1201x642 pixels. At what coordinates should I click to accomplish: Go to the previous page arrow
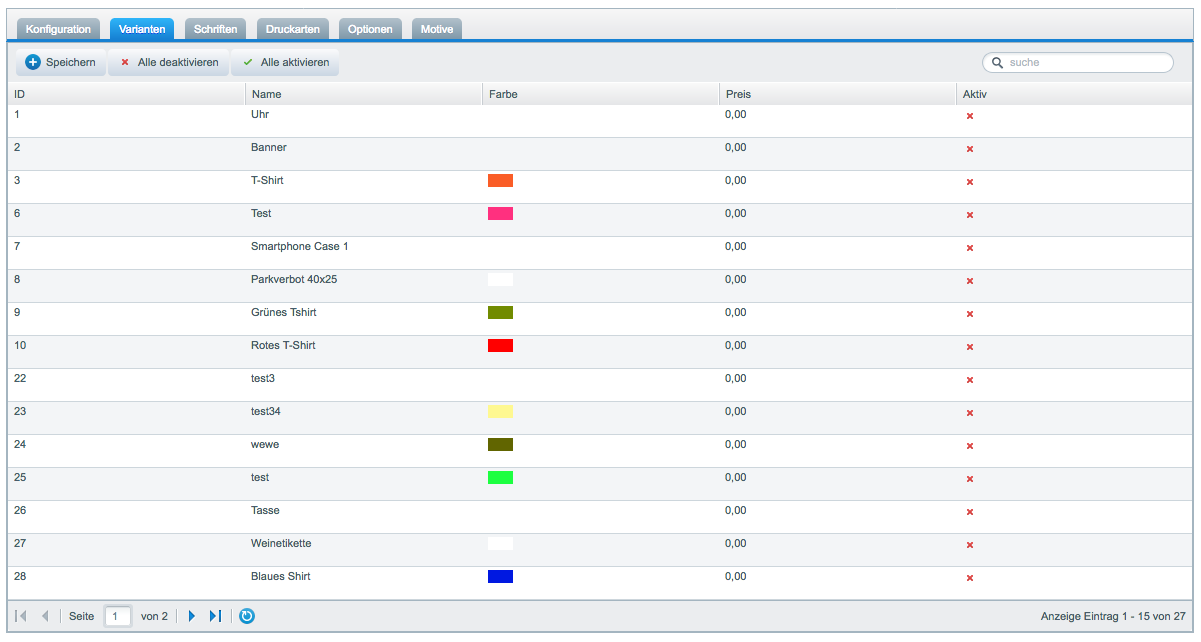point(45,616)
